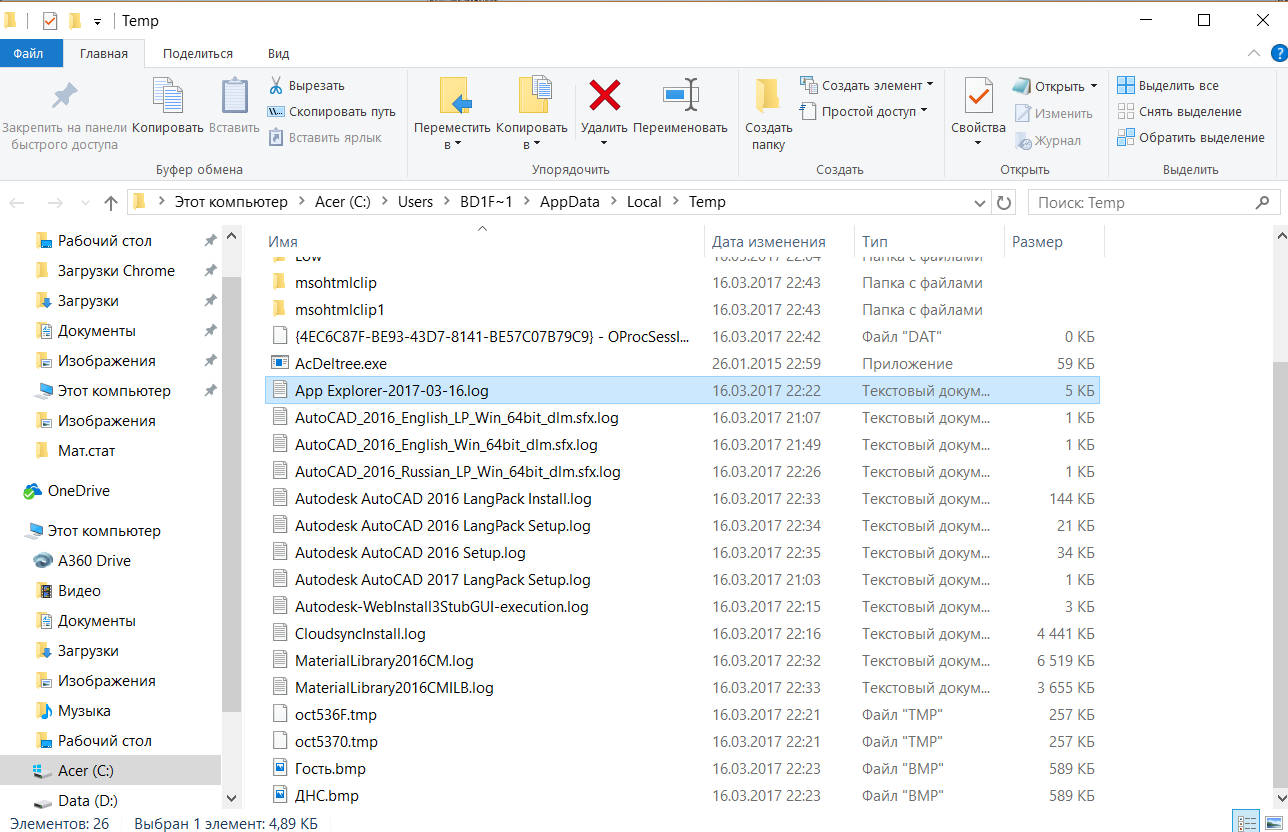Go to AppData in the breadcrumb
This screenshot has height=832, width=1288.
570,202
